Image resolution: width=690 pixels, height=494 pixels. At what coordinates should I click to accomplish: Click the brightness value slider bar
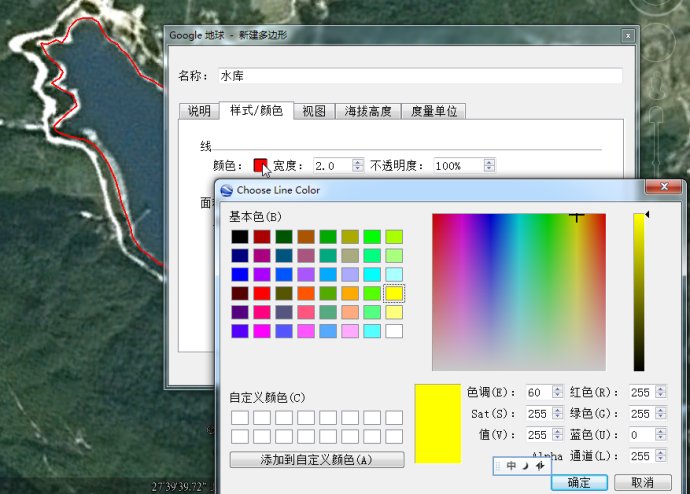tap(639, 292)
